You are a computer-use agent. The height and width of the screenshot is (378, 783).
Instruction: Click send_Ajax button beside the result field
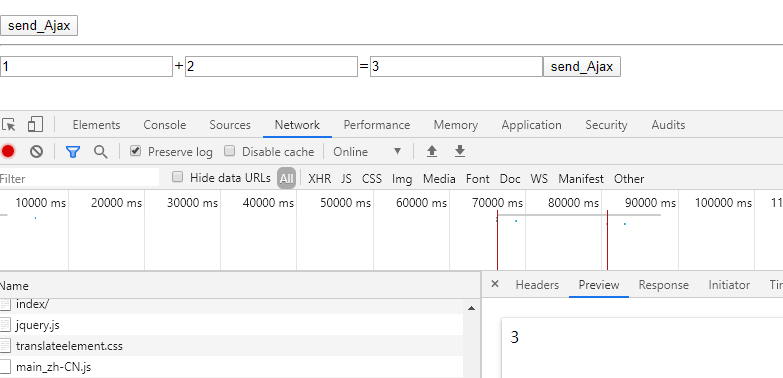point(582,66)
